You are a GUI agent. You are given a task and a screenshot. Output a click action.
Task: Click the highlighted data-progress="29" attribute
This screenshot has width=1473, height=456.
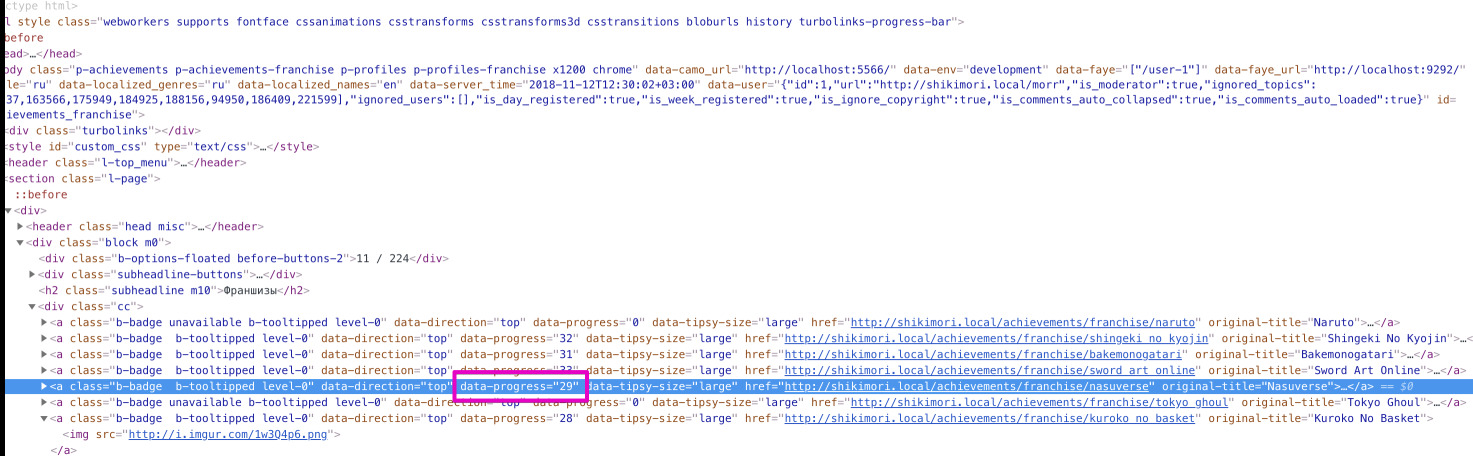(x=520, y=387)
